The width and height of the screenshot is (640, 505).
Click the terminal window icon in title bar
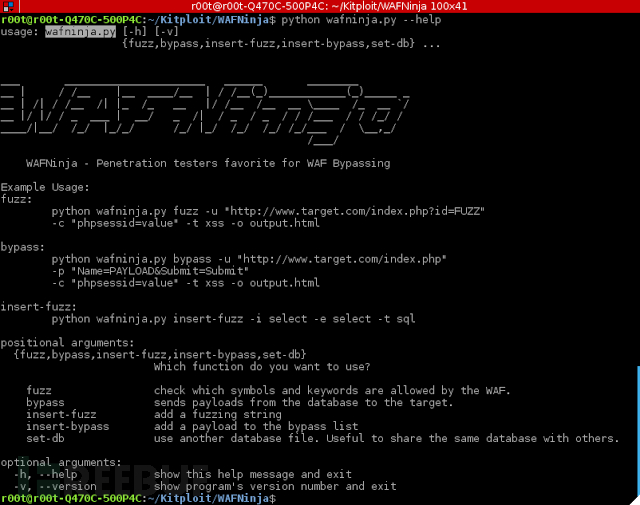point(7,6)
